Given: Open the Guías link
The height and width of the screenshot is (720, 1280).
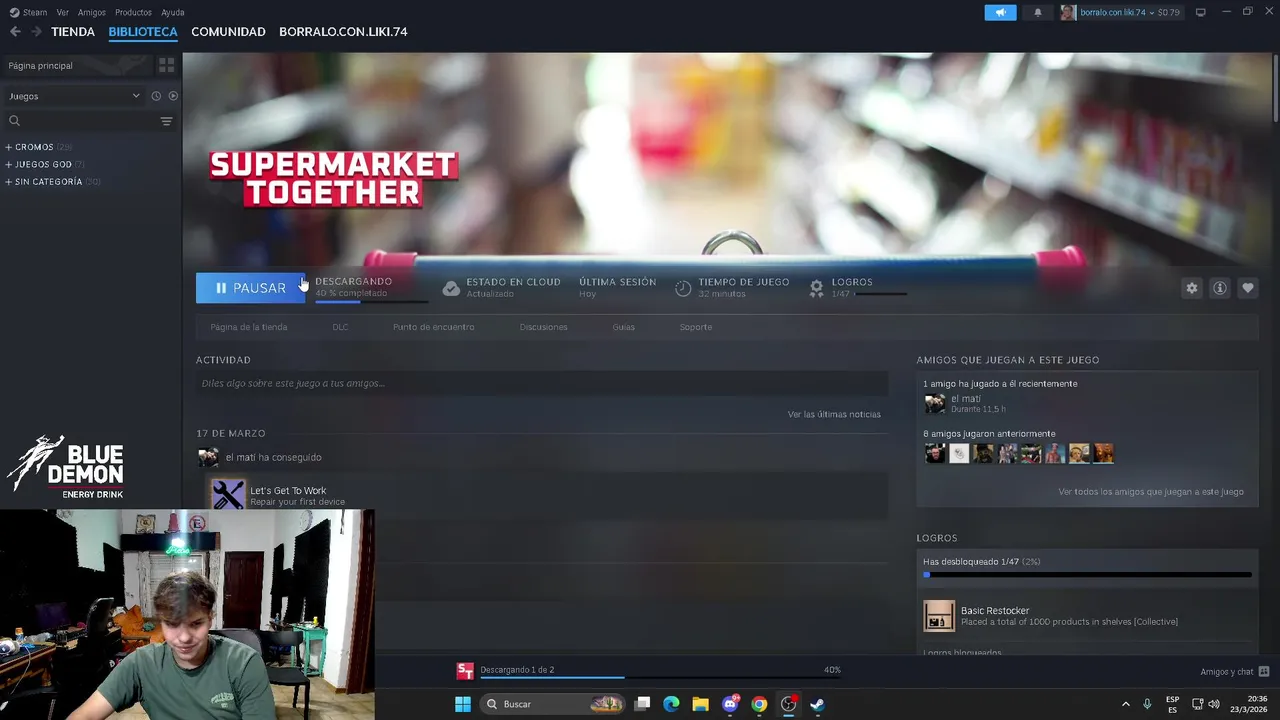Looking at the screenshot, I should [623, 327].
